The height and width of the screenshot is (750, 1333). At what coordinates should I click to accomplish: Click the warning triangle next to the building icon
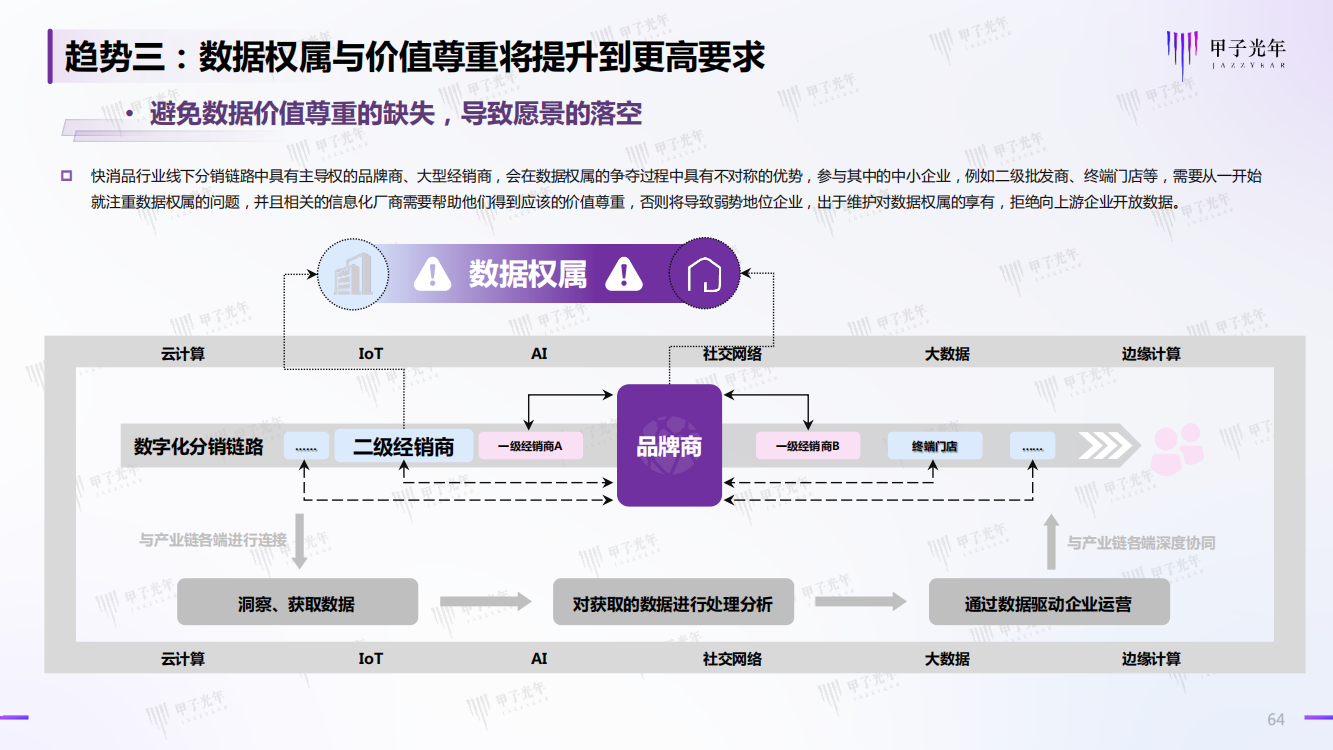point(432,272)
